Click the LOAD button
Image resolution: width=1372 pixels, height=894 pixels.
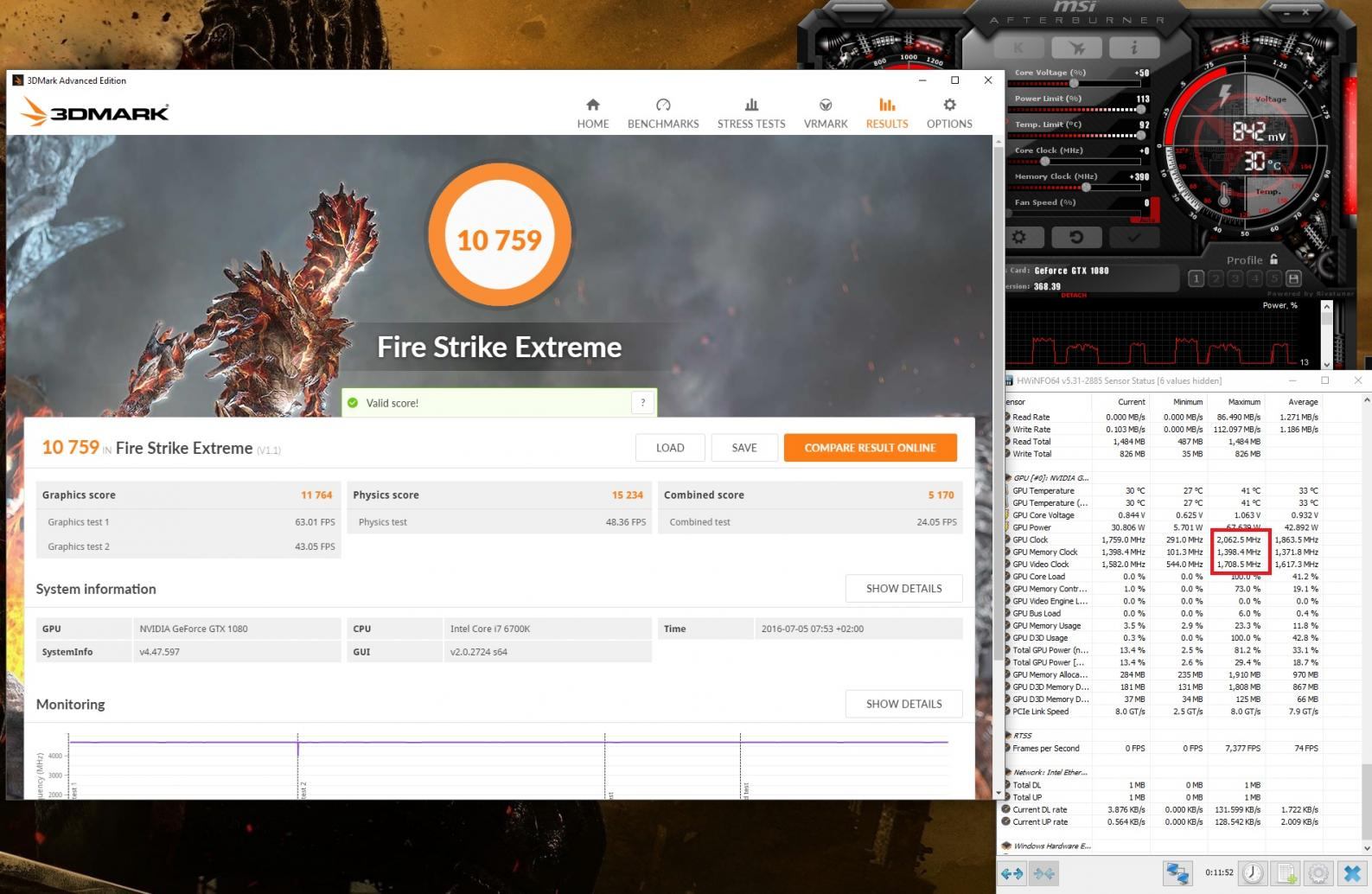[670, 448]
